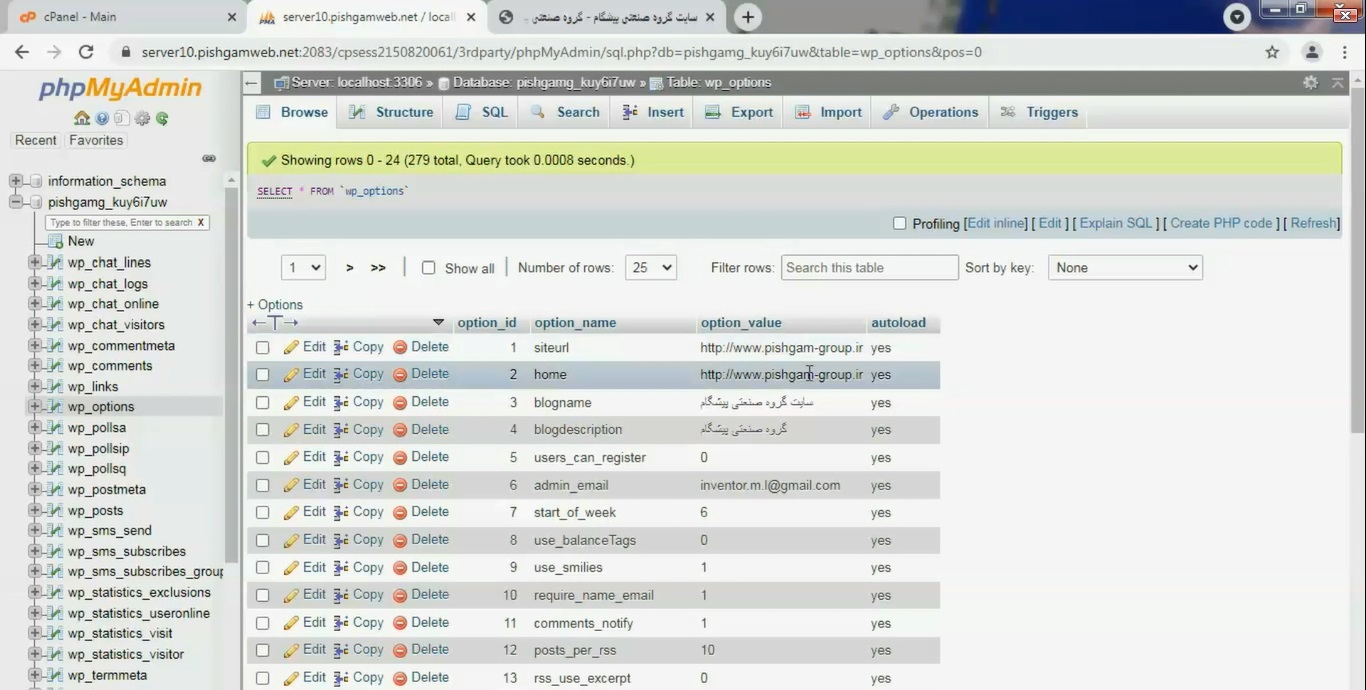Screen dimensions: 1366x690
Task: Switch to the Structure tab
Action: (391, 112)
